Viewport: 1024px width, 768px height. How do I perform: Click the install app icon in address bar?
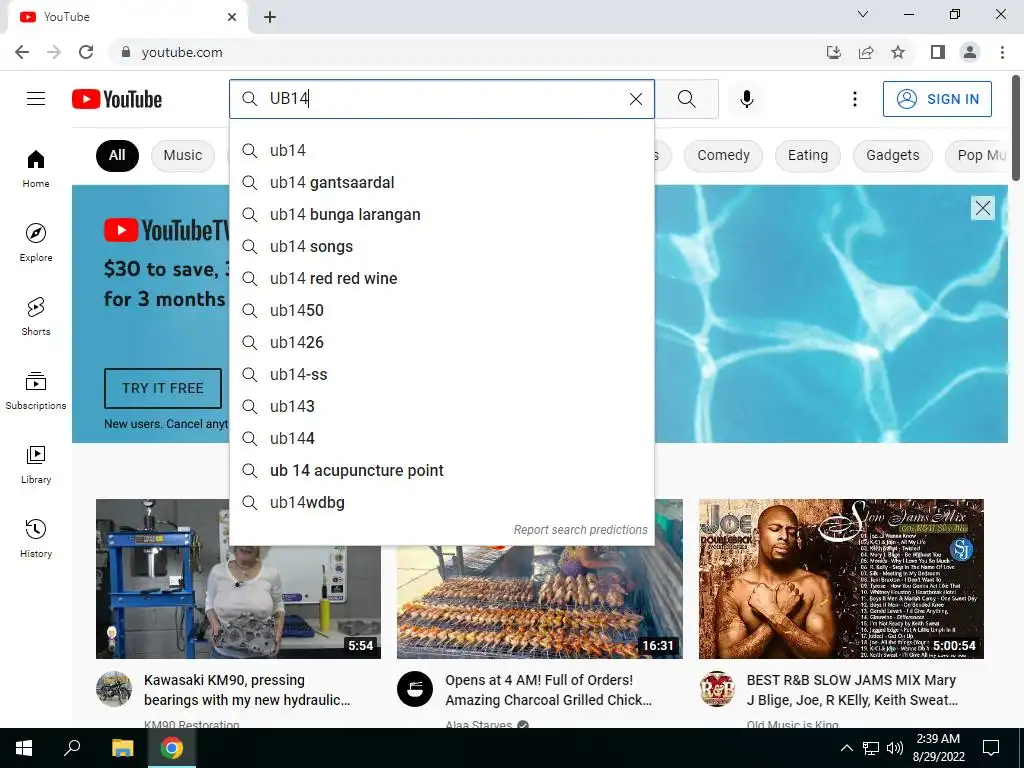point(834,52)
